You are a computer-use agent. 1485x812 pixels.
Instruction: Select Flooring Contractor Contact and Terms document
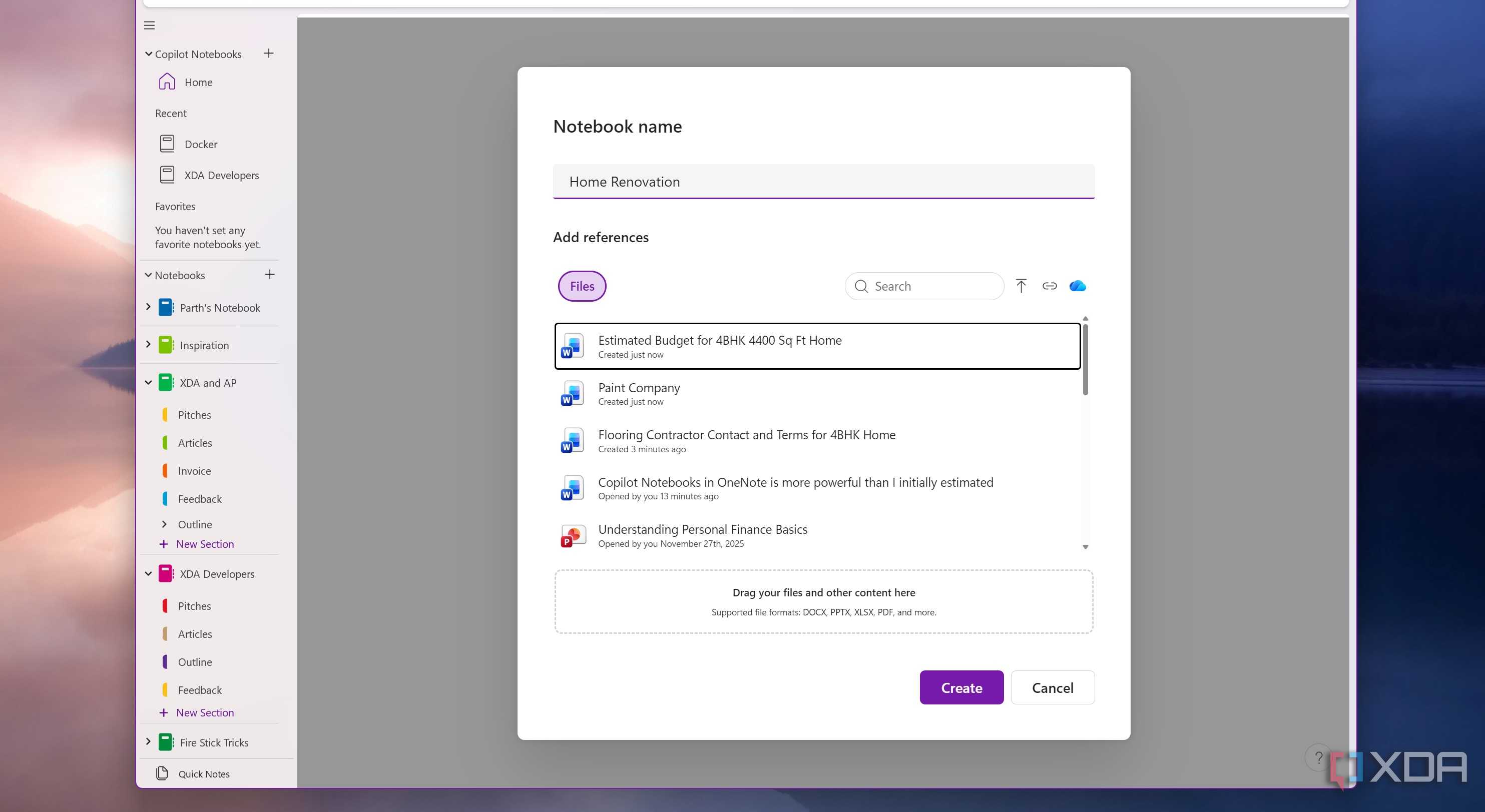tap(817, 441)
